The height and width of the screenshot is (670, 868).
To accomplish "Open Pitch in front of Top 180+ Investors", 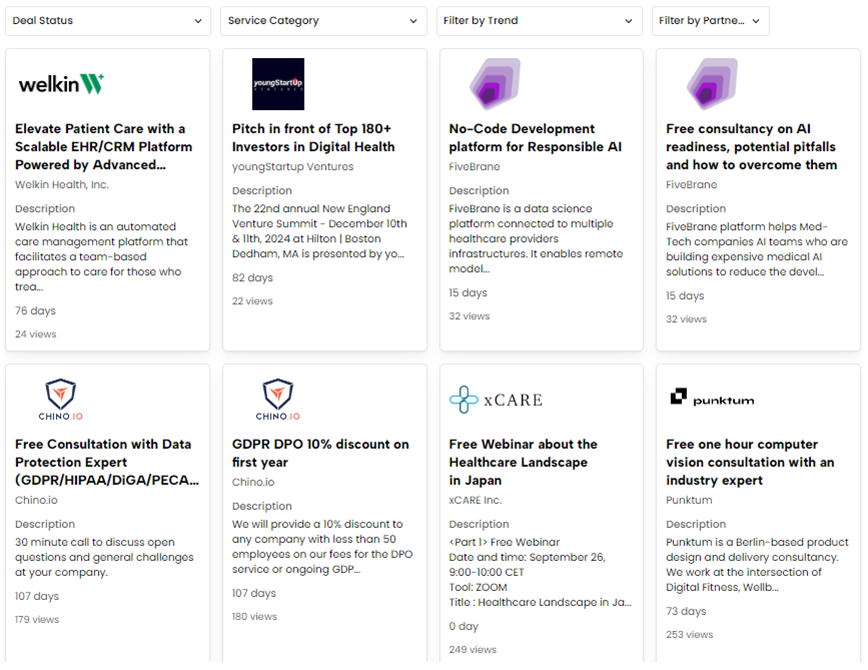I will 313,137.
